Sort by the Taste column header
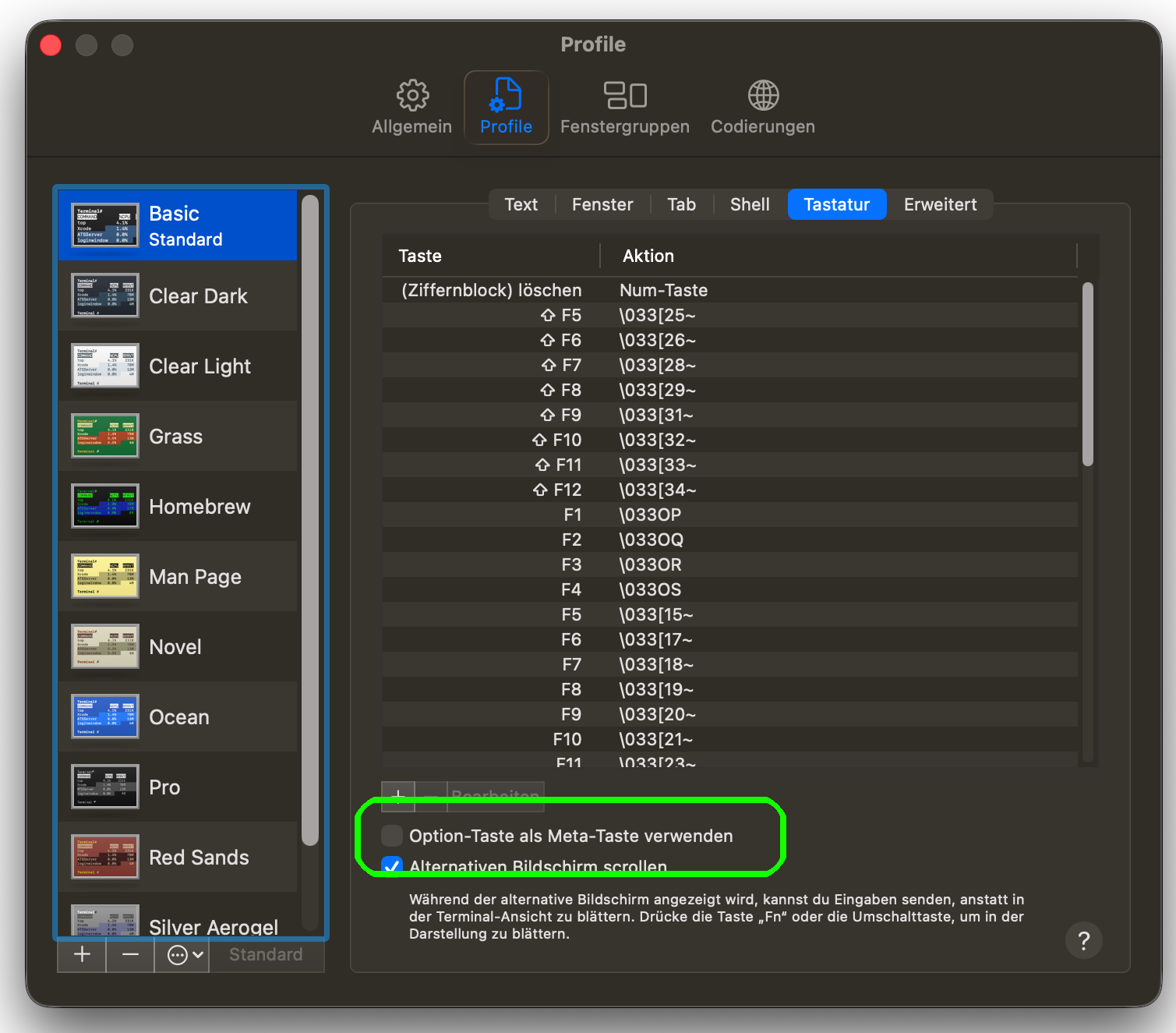Image resolution: width=1176 pixels, height=1033 pixels. pyautogui.click(x=491, y=256)
